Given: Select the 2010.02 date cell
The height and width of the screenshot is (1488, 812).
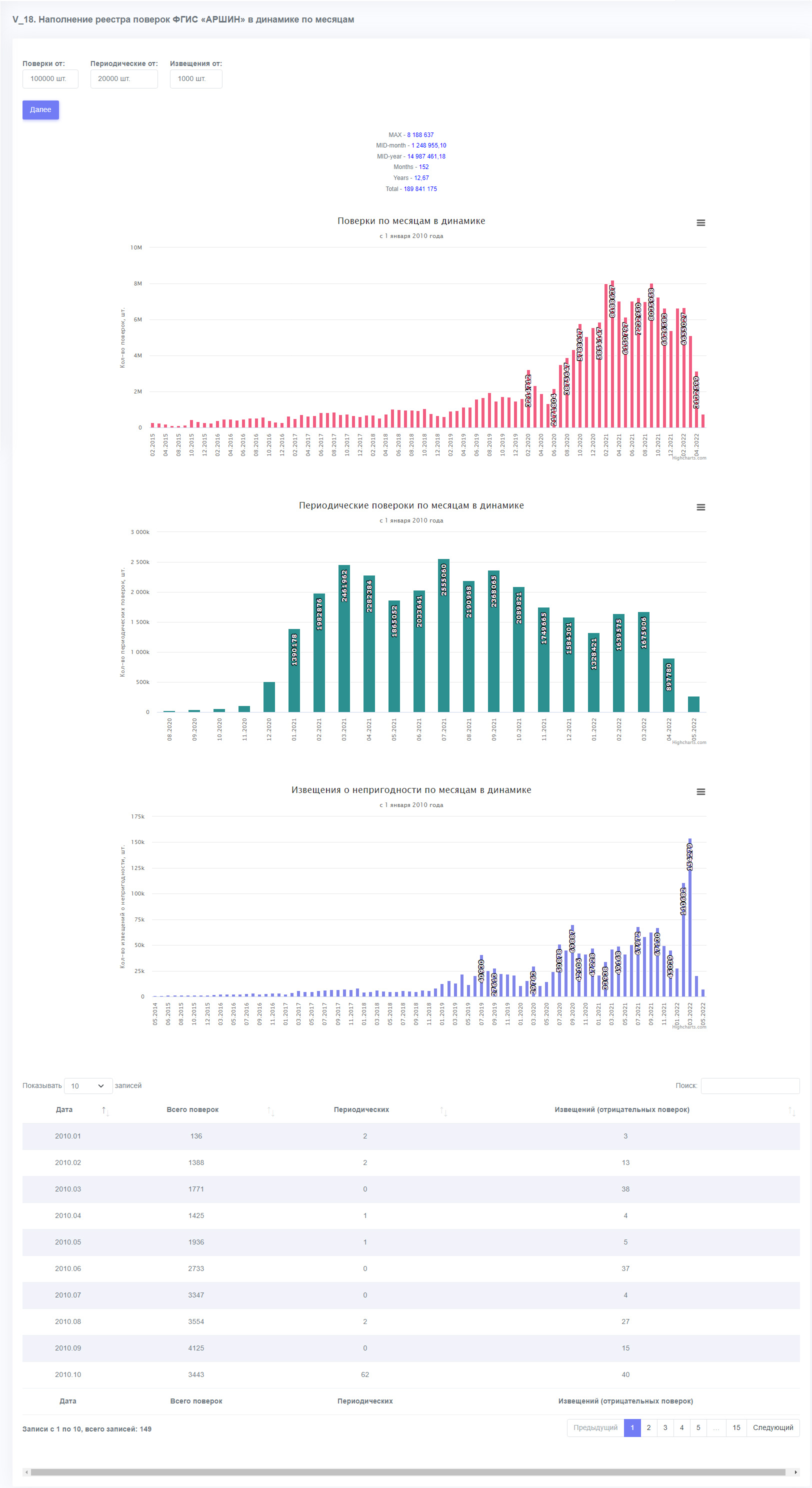Looking at the screenshot, I should point(68,1163).
